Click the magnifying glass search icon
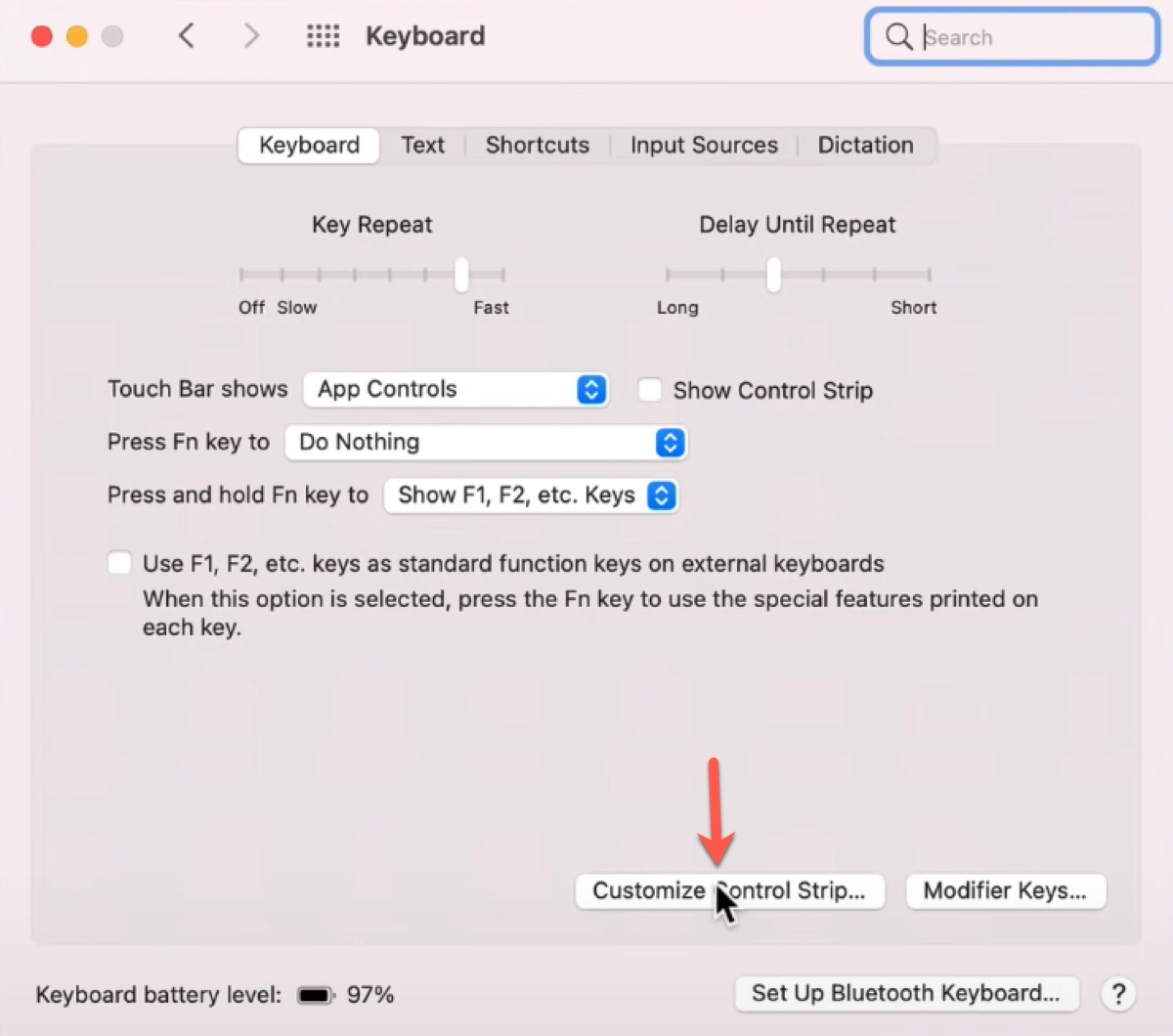1173x1036 pixels. (898, 37)
